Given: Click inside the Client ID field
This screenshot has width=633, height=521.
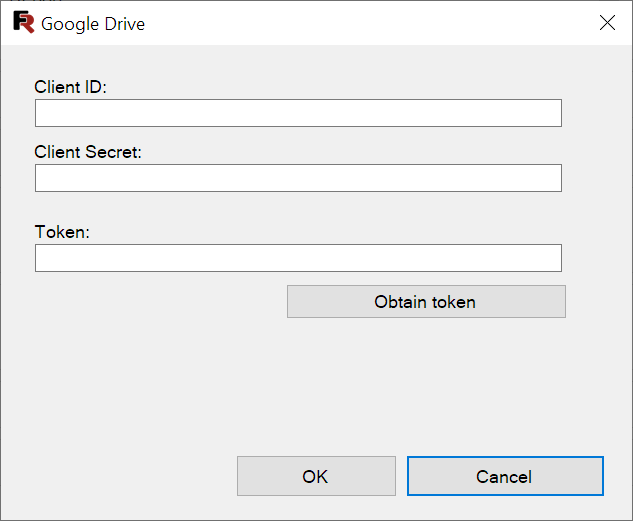Looking at the screenshot, I should (298, 113).
